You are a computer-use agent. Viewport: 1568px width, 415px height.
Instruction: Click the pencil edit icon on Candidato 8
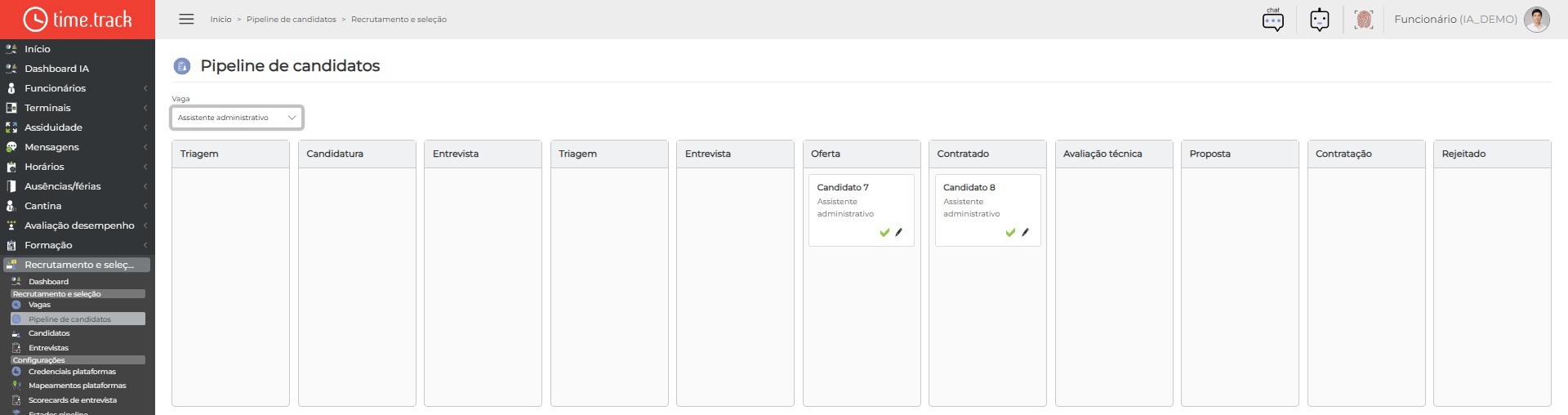pos(1025,233)
